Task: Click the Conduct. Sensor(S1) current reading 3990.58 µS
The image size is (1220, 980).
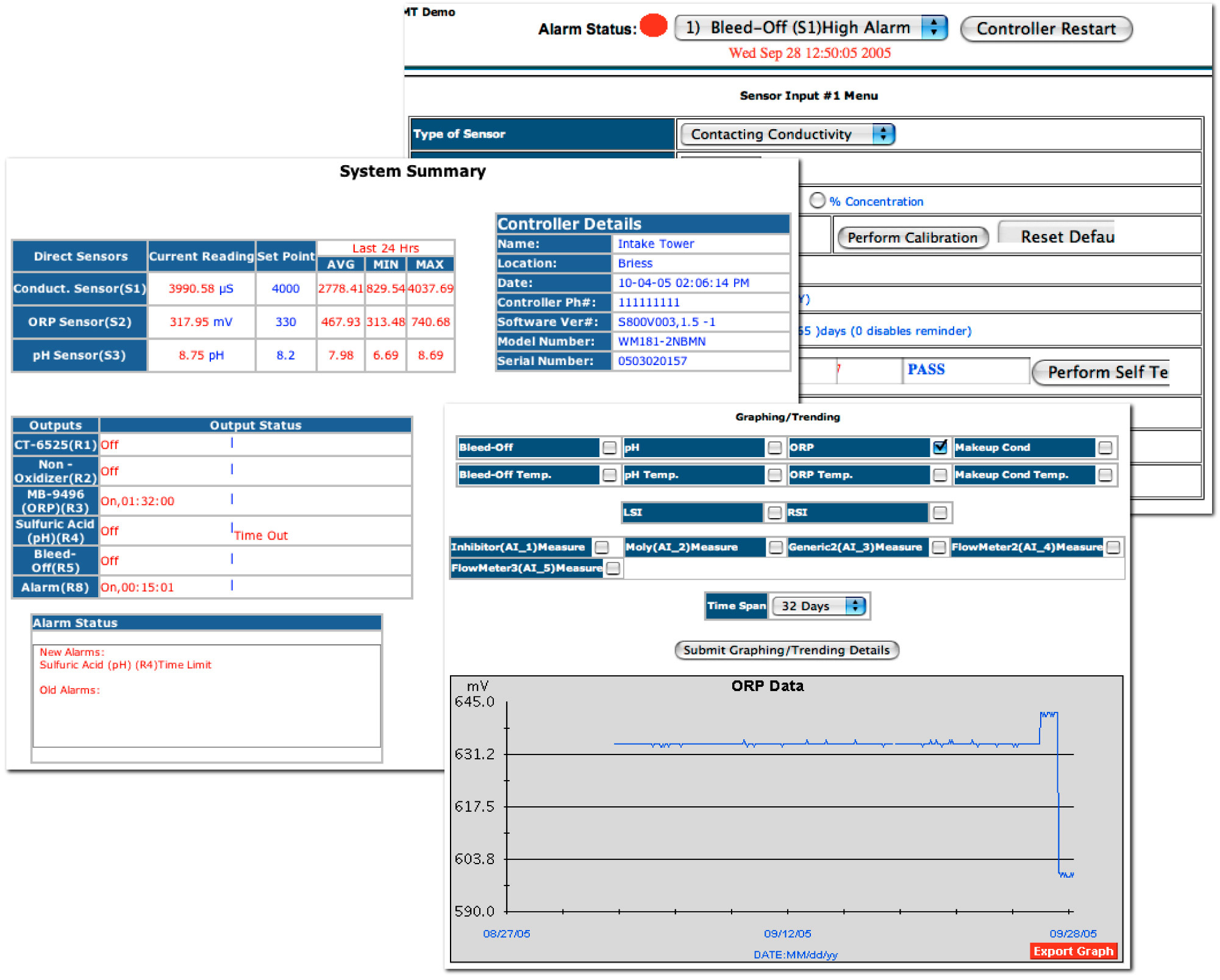Action: (201, 288)
